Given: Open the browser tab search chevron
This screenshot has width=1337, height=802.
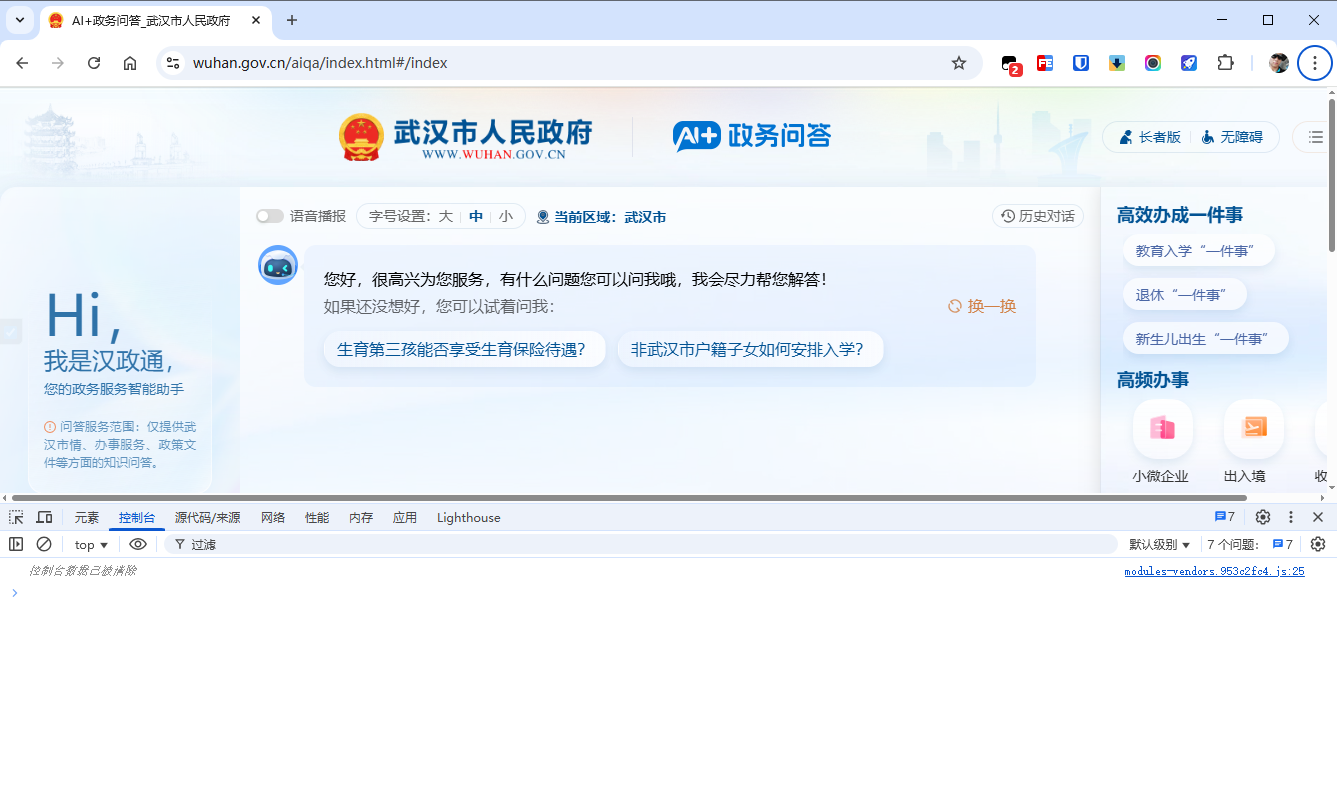Looking at the screenshot, I should [x=20, y=20].
